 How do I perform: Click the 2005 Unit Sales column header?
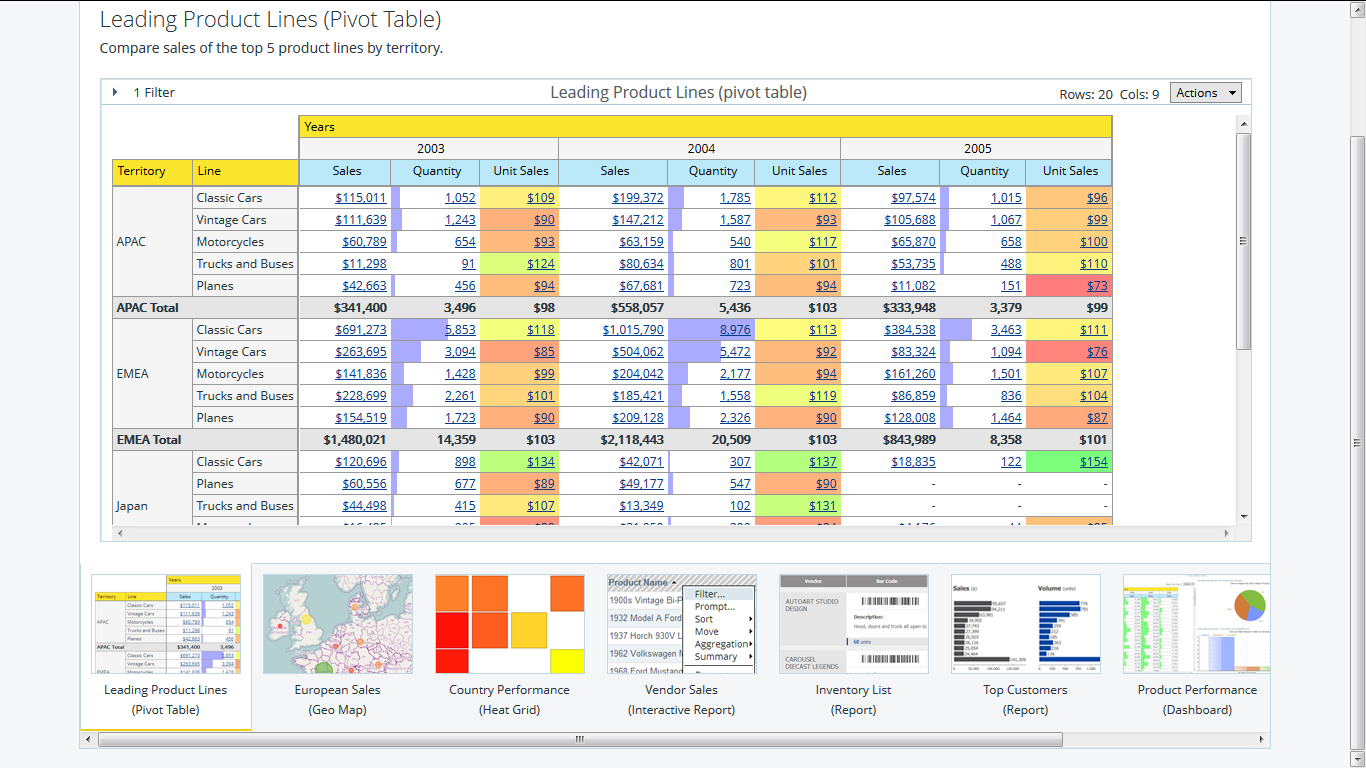[1070, 171]
